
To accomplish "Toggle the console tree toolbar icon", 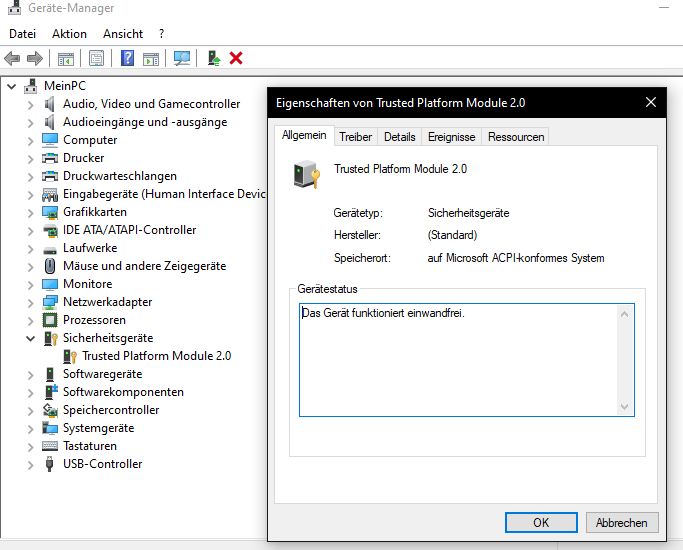I will [66, 58].
